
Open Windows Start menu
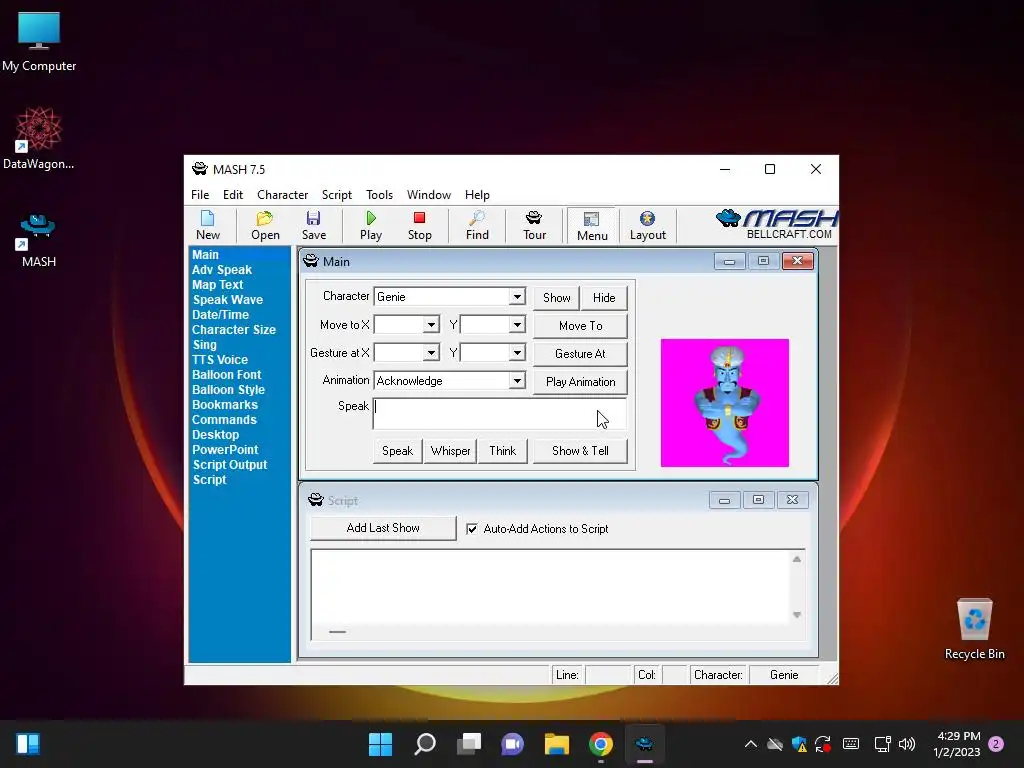[x=380, y=744]
